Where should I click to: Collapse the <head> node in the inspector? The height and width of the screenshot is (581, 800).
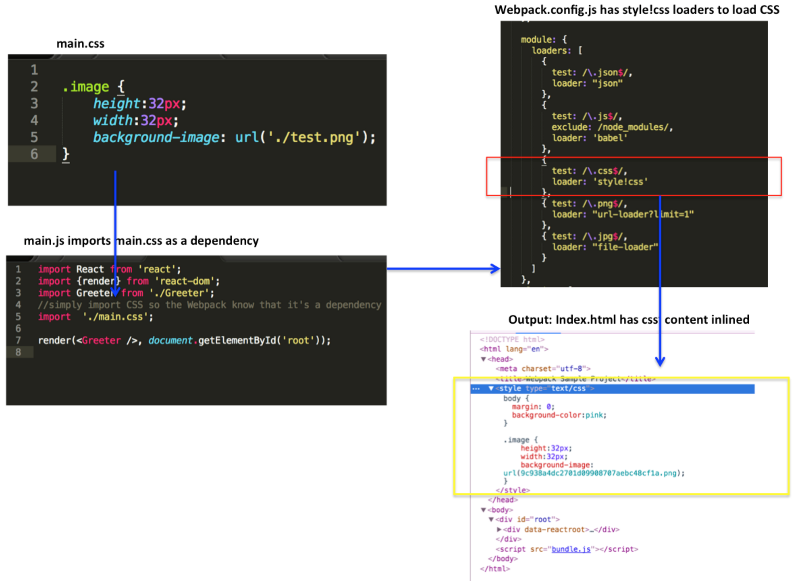486,357
